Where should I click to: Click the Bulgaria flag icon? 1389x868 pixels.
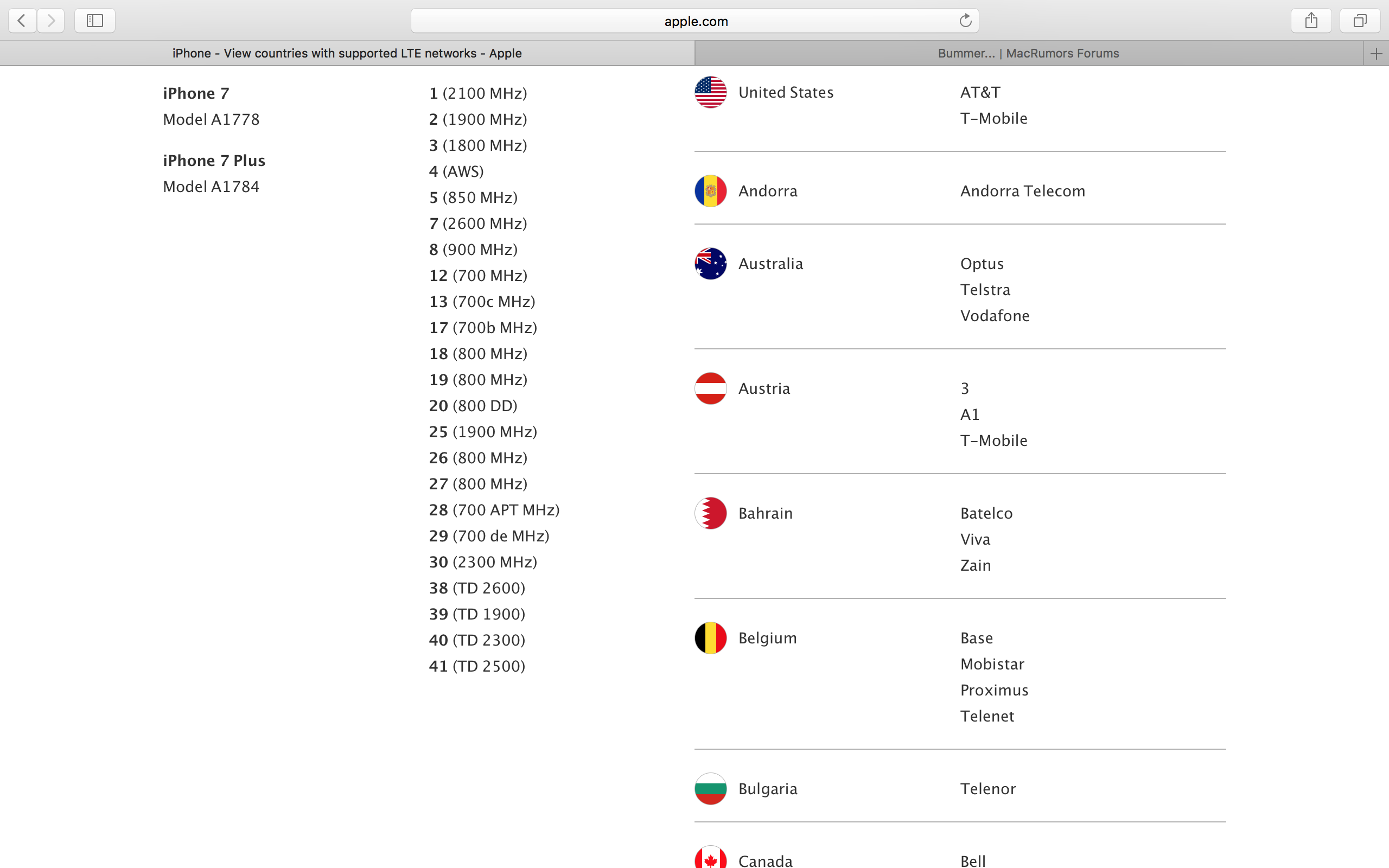tap(711, 788)
